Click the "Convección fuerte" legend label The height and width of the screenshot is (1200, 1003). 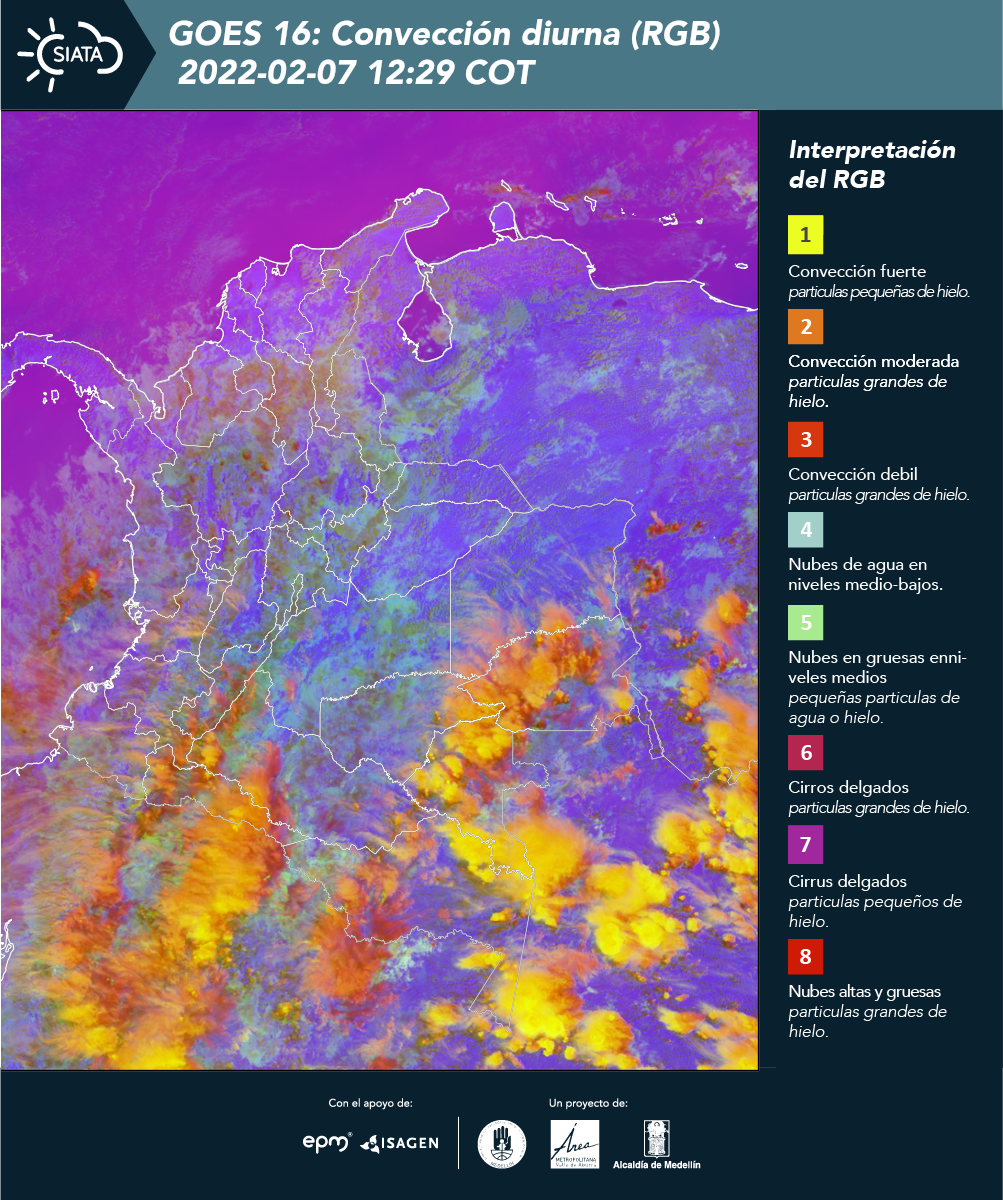[857, 271]
